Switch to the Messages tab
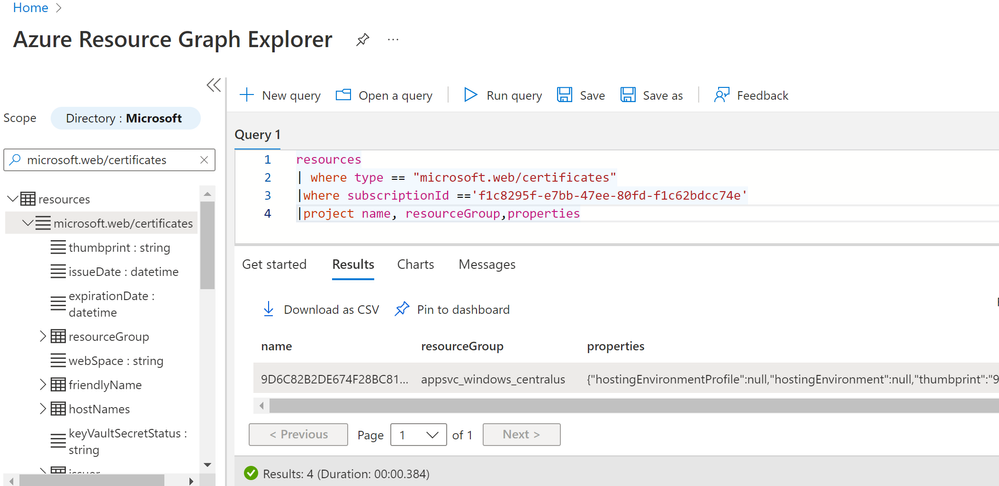Image resolution: width=999 pixels, height=486 pixels. coord(487,264)
